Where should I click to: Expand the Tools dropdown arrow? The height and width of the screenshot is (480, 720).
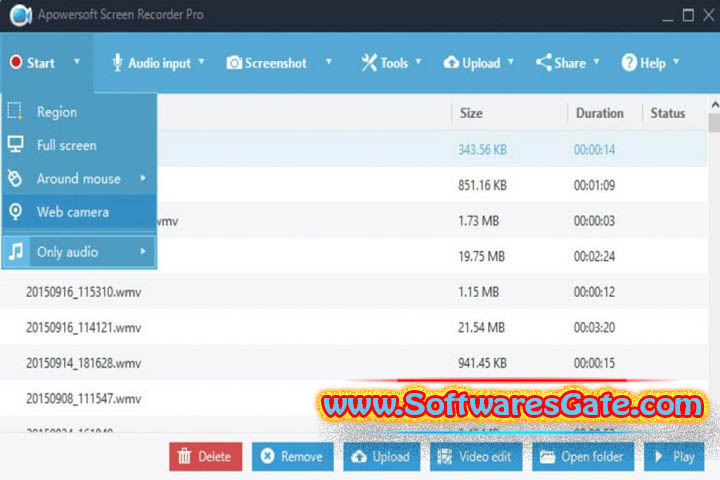418,62
